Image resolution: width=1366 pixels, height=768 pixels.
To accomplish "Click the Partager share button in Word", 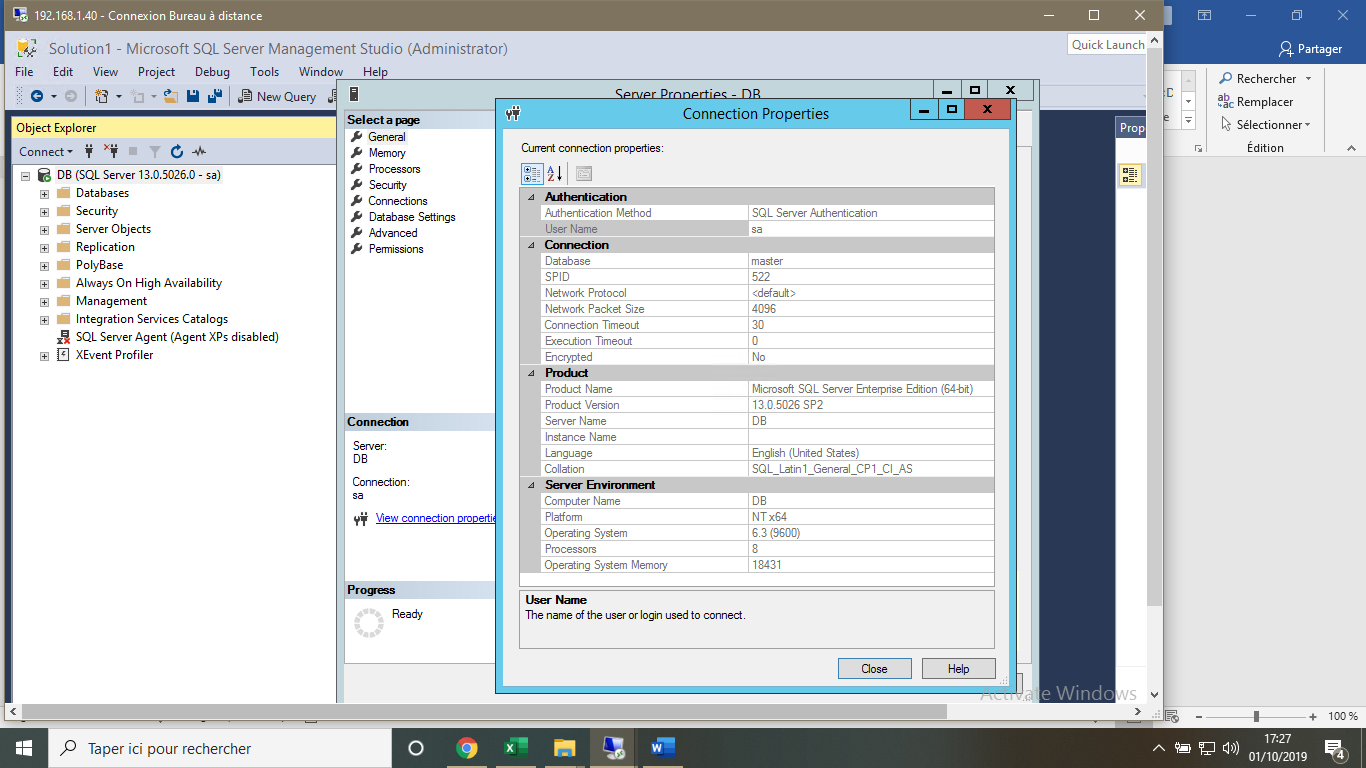I will (x=1311, y=49).
